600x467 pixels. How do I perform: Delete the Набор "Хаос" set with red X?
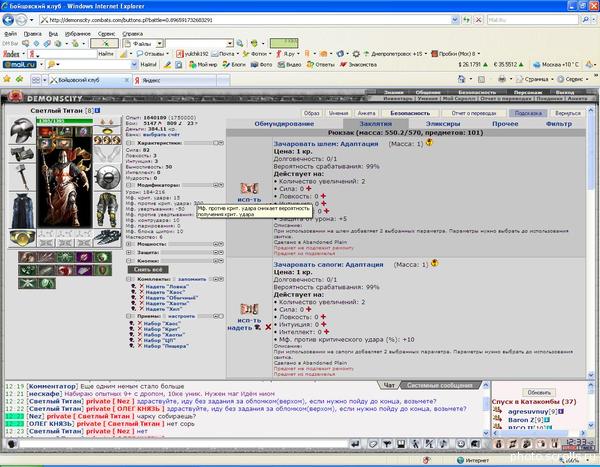pos(140,323)
